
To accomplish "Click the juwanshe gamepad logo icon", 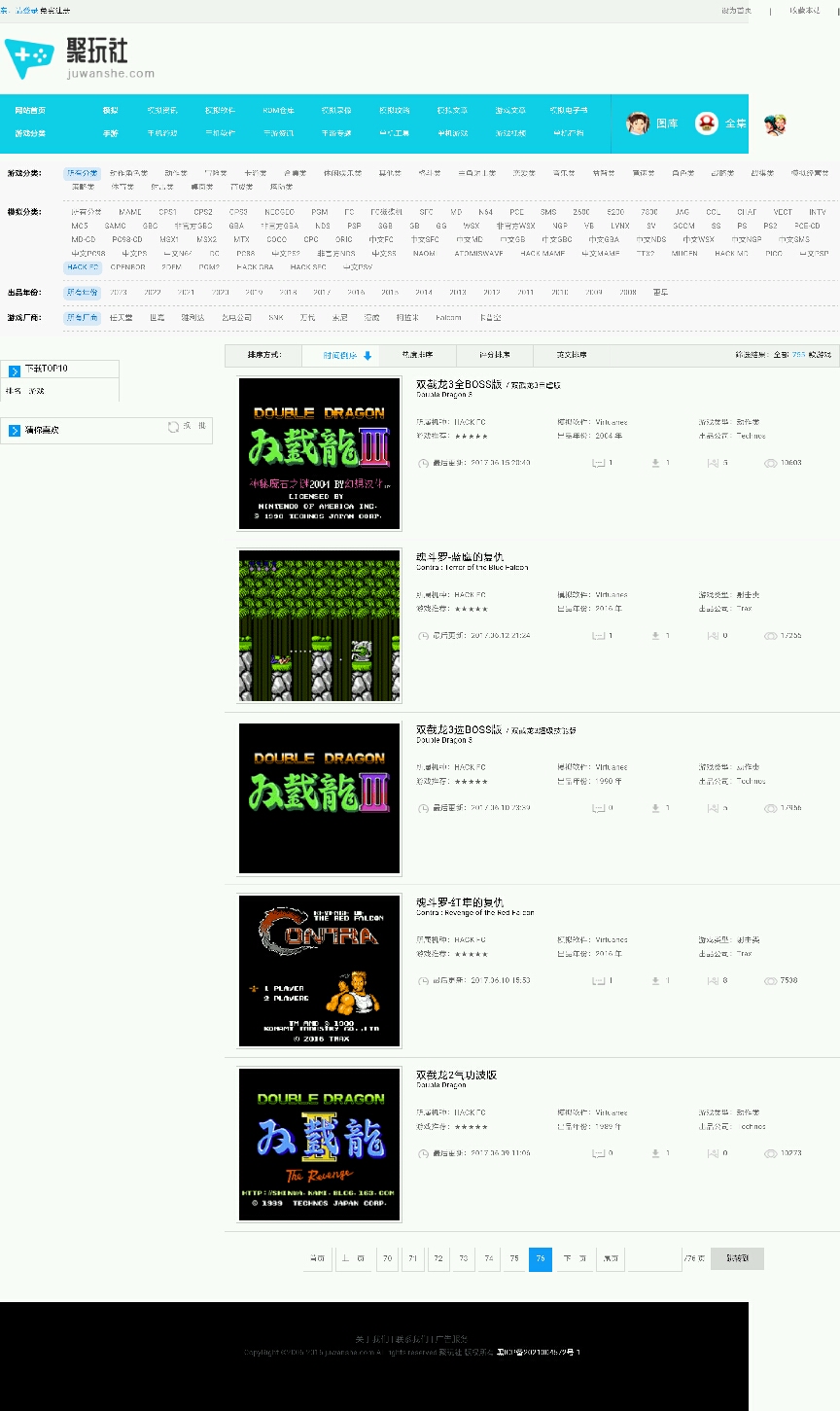I will (29, 58).
